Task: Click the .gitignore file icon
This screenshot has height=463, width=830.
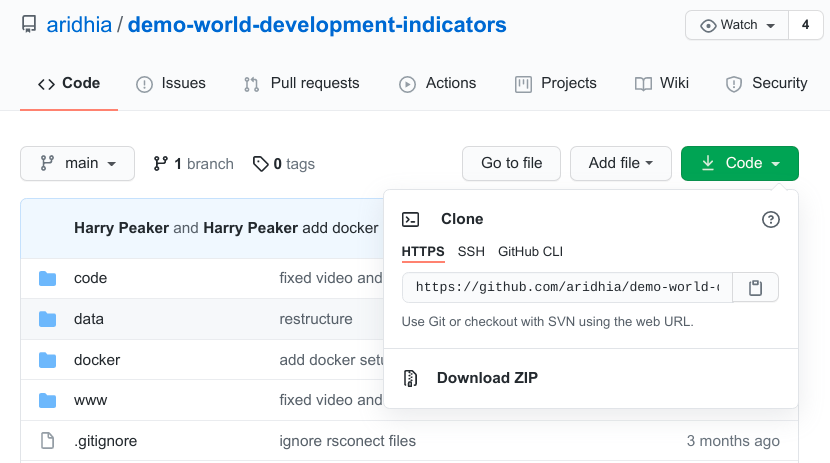Action: [x=47, y=441]
